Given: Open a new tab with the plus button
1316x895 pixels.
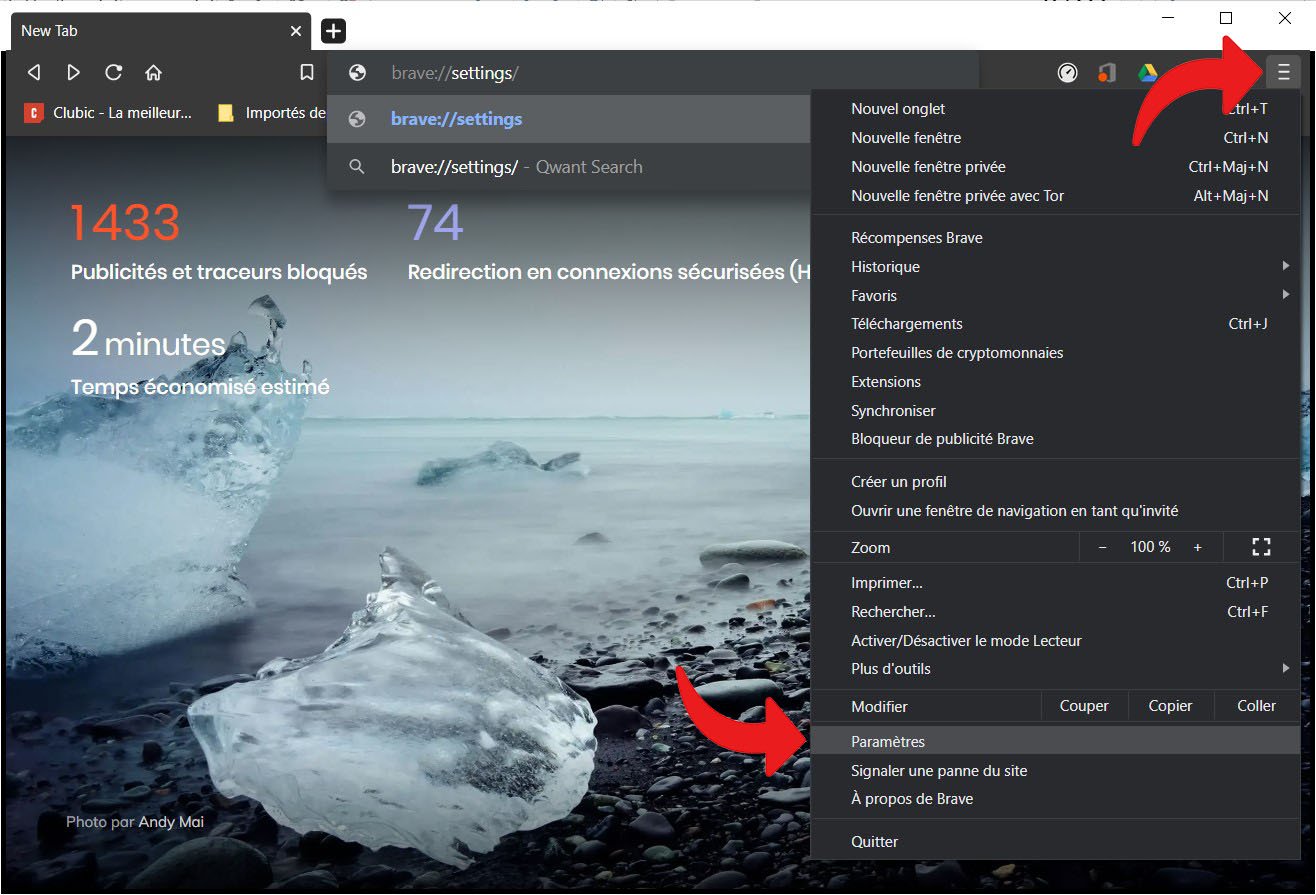Looking at the screenshot, I should click(333, 31).
